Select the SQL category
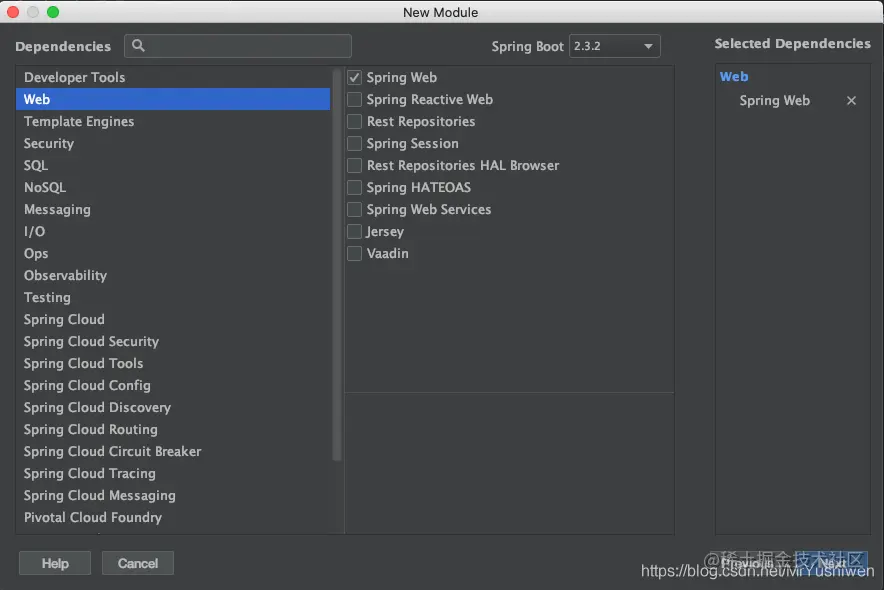This screenshot has width=884, height=590. 173,165
